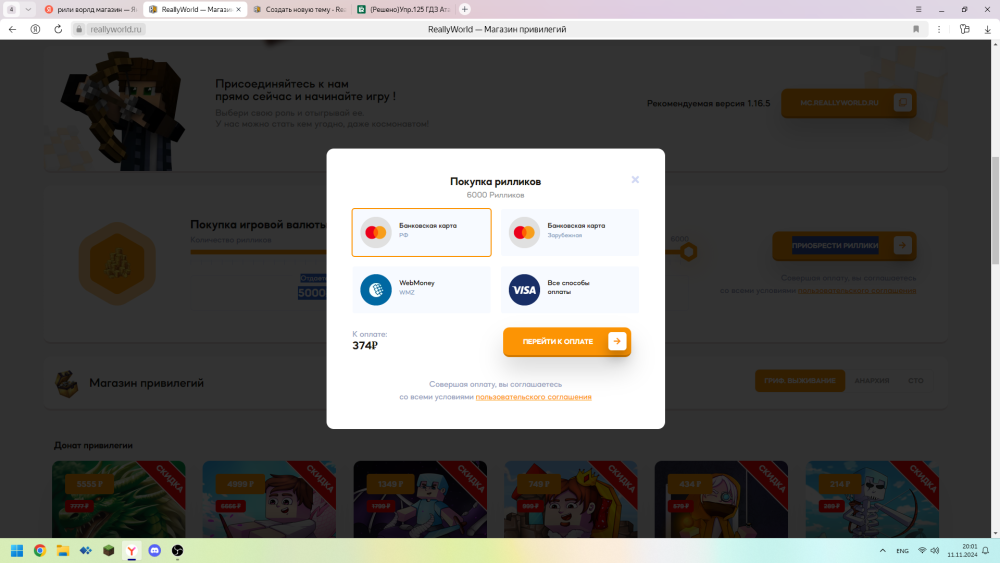The width and height of the screenshot is (1000, 563).
Task: Click the site lock icon in address bar
Action: pos(79,29)
